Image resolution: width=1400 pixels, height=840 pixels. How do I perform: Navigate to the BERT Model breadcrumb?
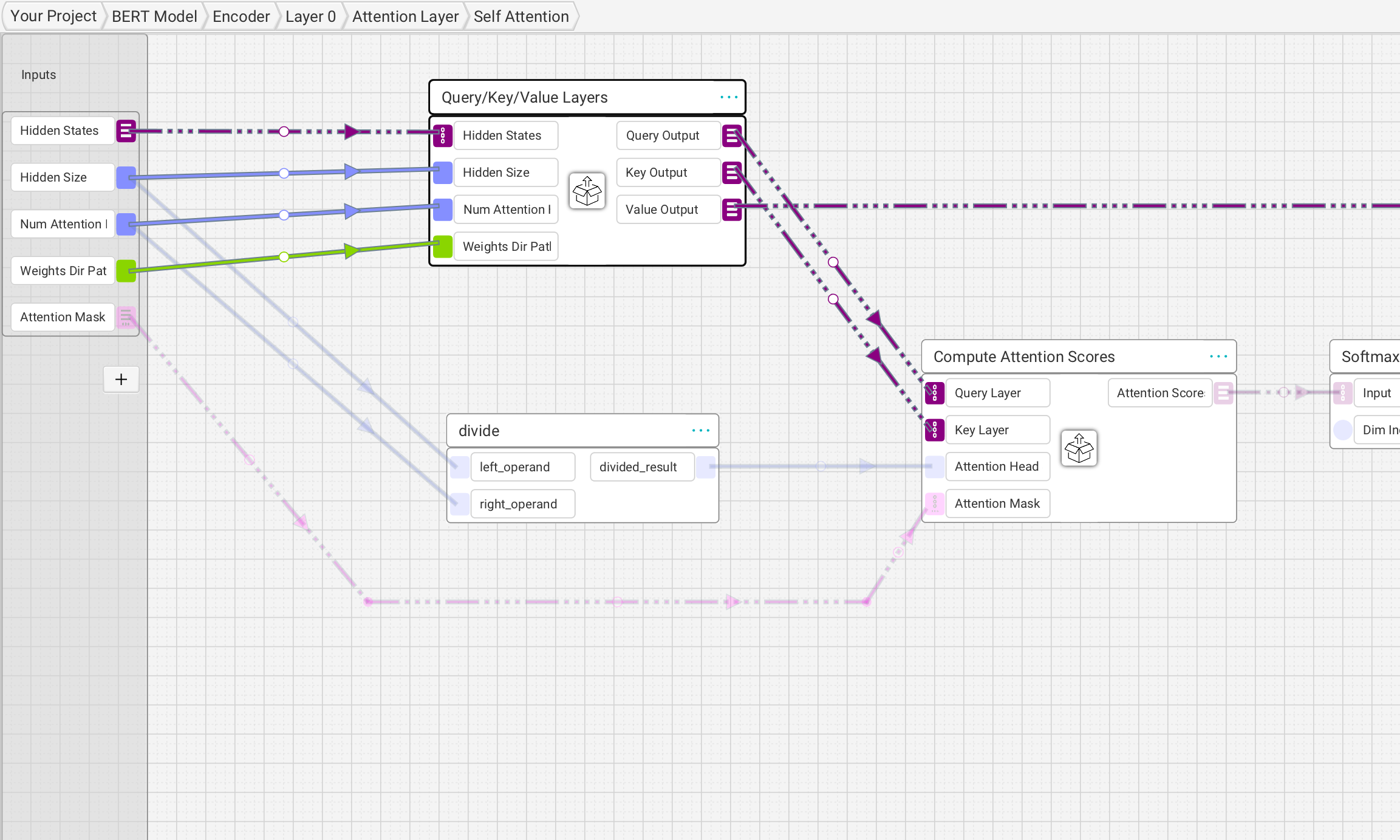pyautogui.click(x=154, y=16)
